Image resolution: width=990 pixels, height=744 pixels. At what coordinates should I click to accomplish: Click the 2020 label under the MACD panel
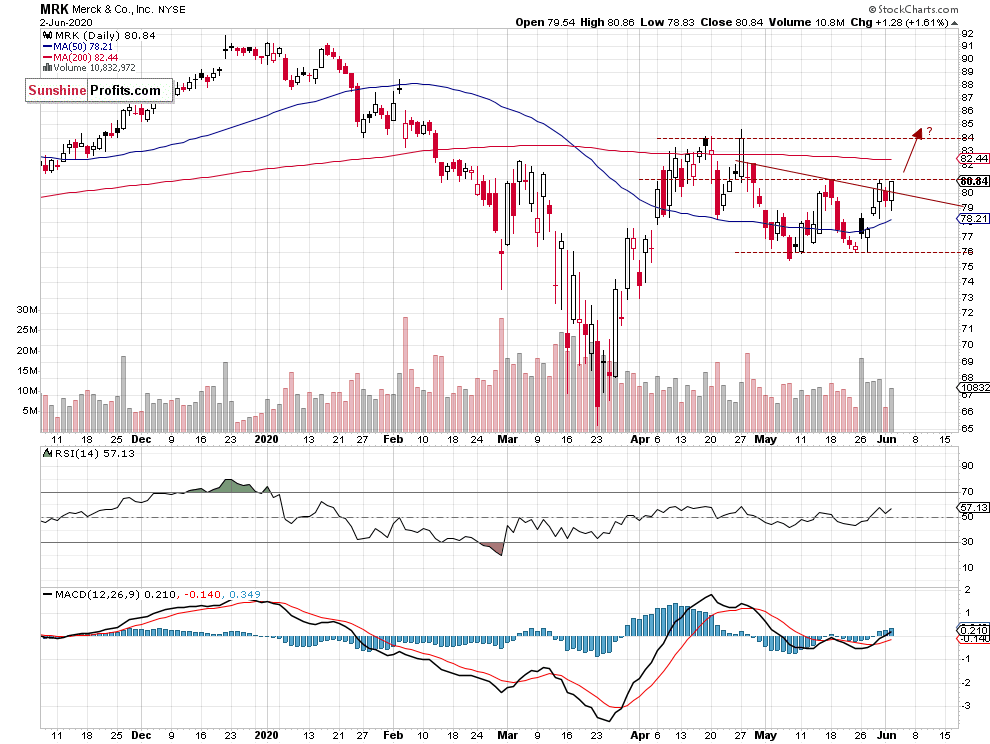tap(266, 735)
